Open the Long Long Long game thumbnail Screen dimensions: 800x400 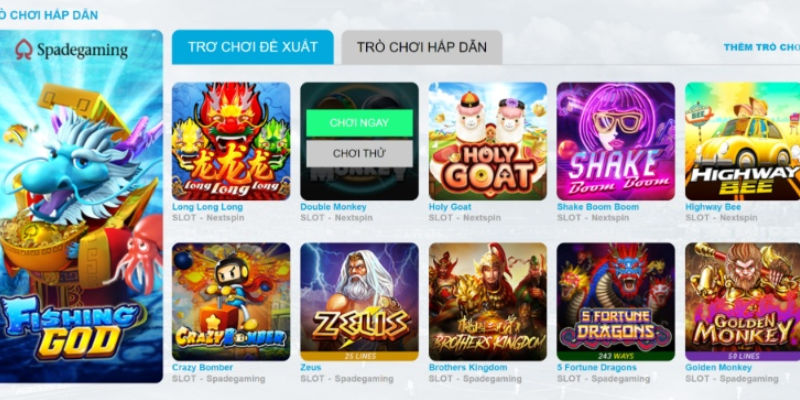click(231, 141)
